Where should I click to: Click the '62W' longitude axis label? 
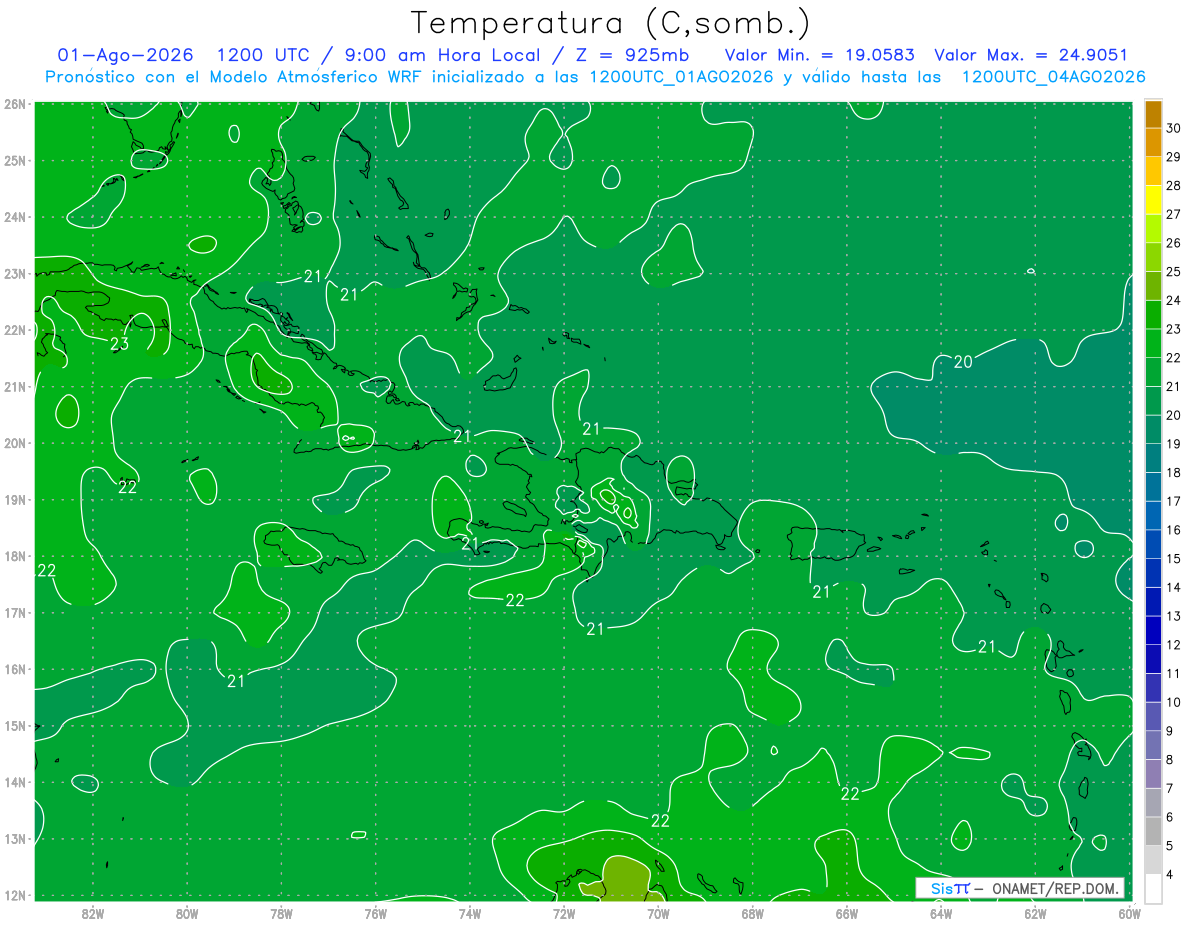coord(1035,913)
